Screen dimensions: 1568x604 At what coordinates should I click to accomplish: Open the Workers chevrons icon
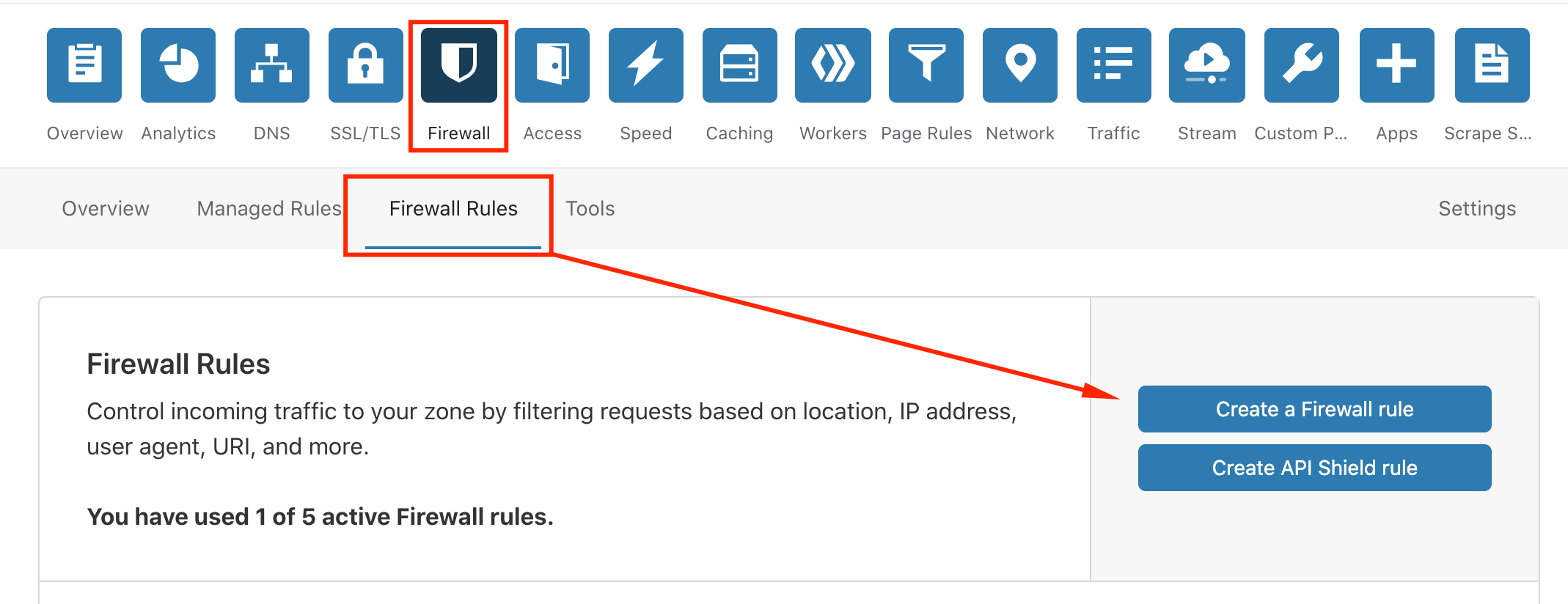point(833,65)
